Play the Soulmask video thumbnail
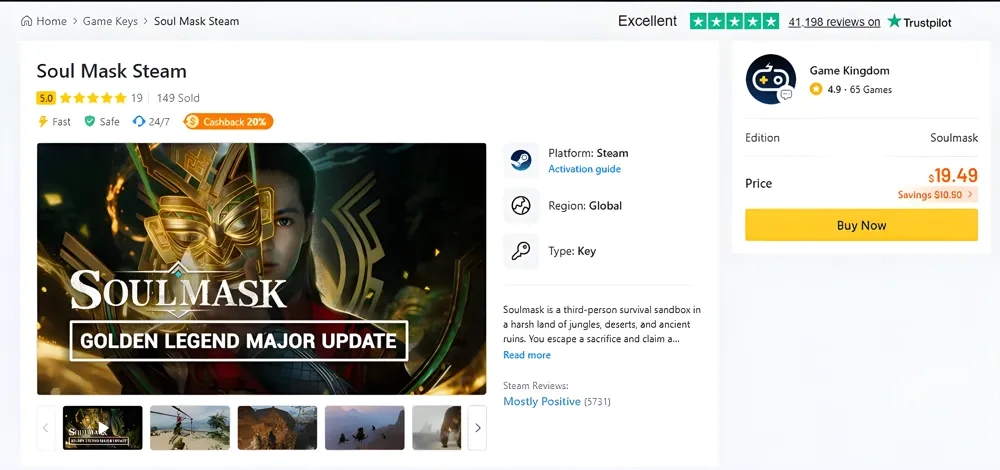 [x=102, y=428]
